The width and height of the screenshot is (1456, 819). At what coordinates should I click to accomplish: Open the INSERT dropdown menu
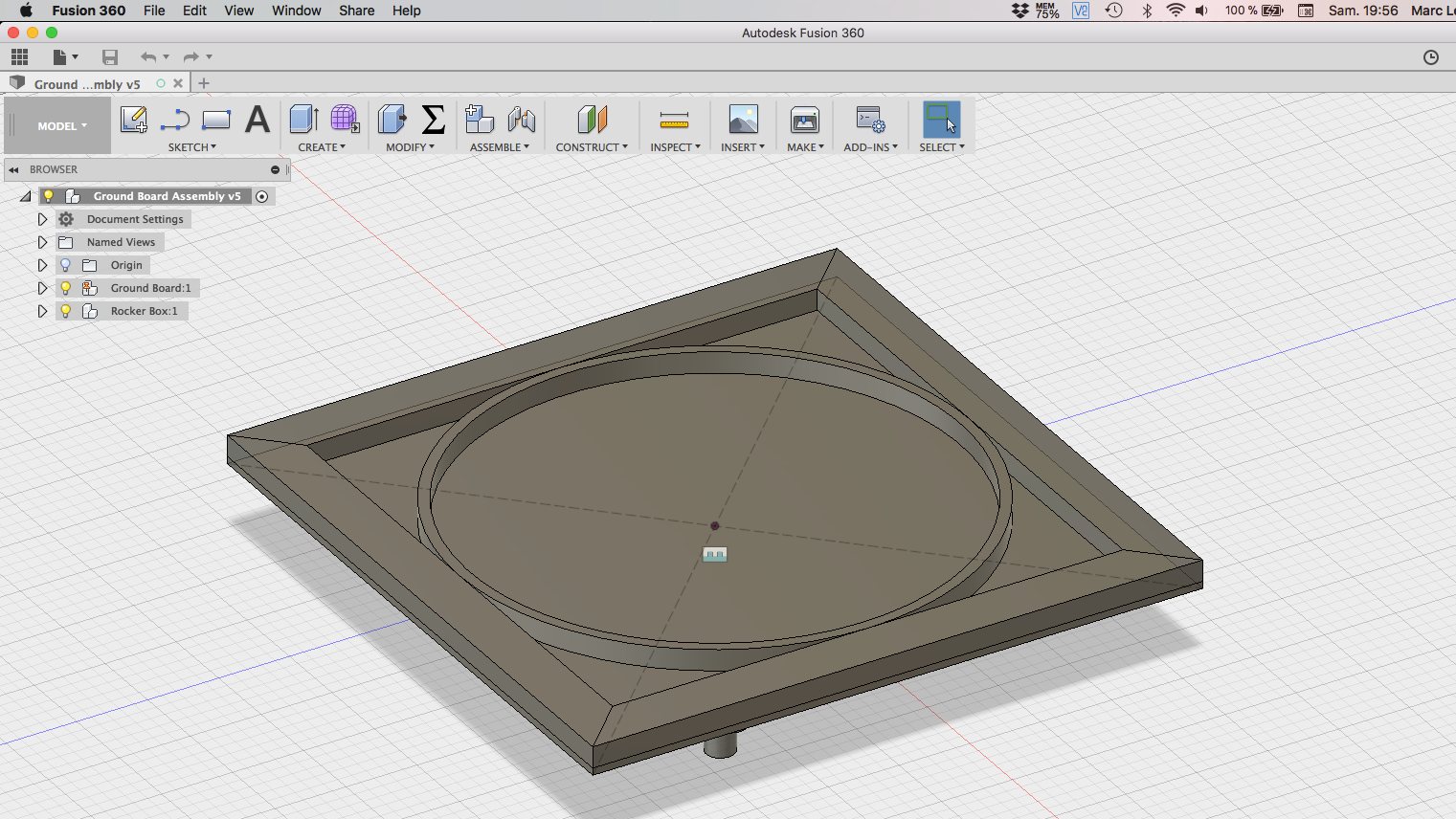tap(743, 147)
